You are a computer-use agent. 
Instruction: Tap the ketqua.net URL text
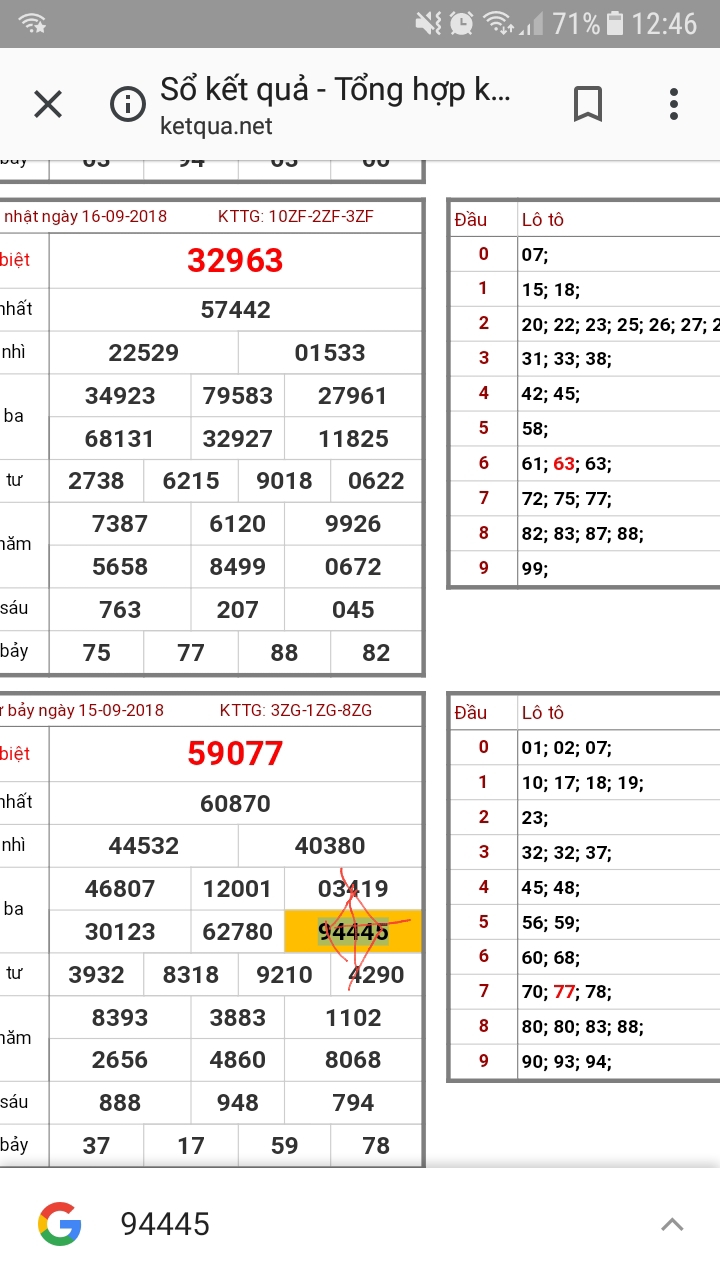pos(216,126)
